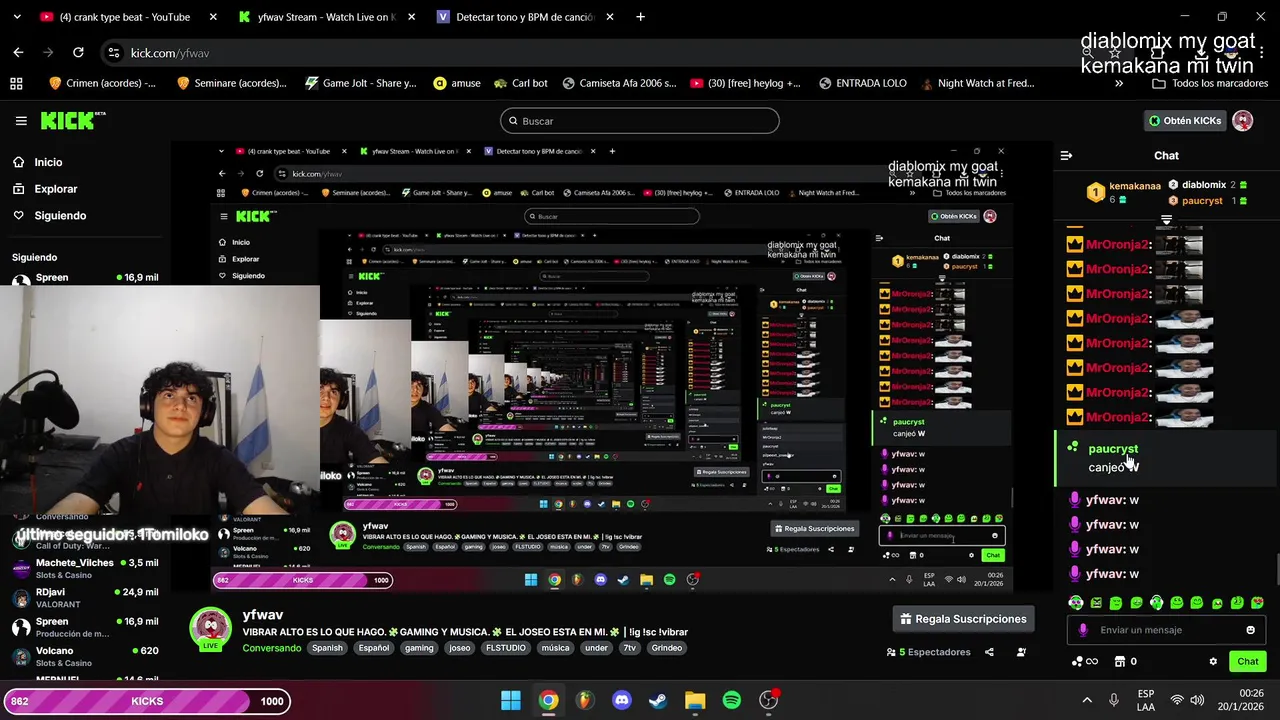1280x720 pixels.
Task: Open File Explorer from taskbar
Action: pos(695,701)
